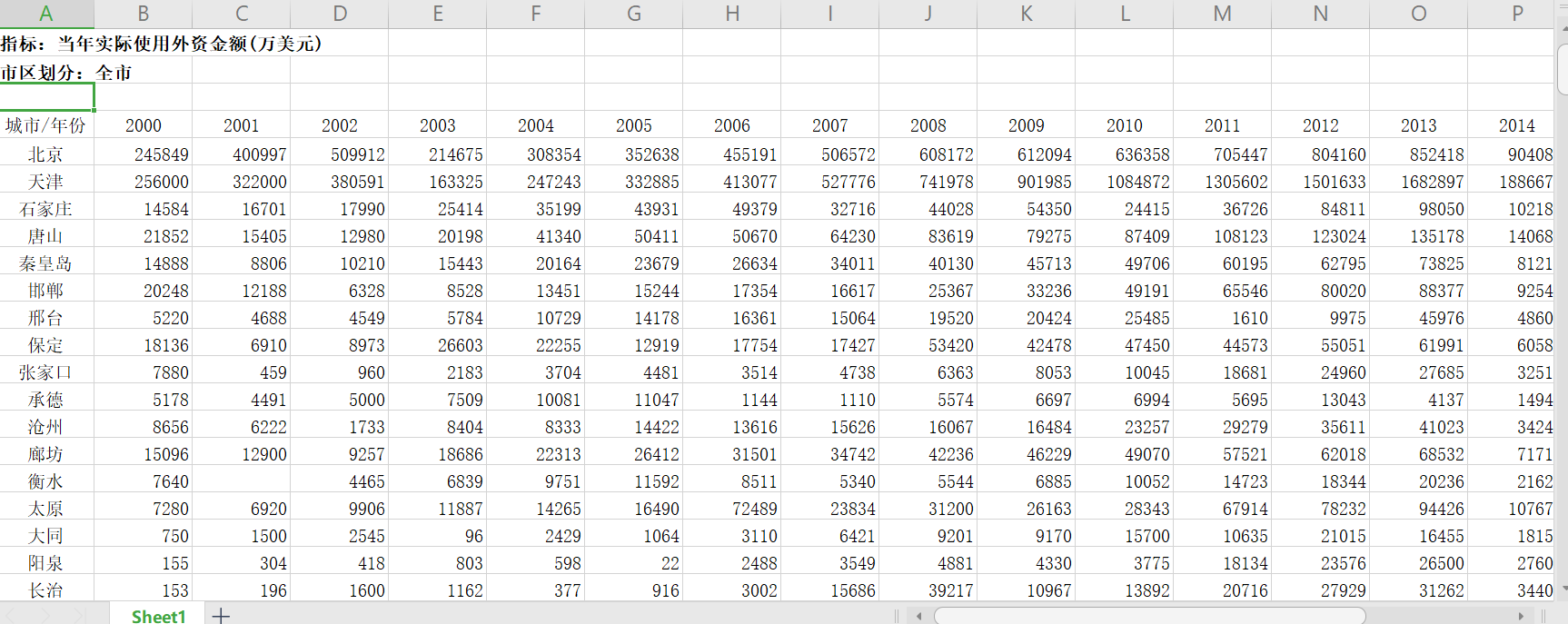Select the cell with value 53420
Image resolution: width=1568 pixels, height=624 pixels.
928,345
